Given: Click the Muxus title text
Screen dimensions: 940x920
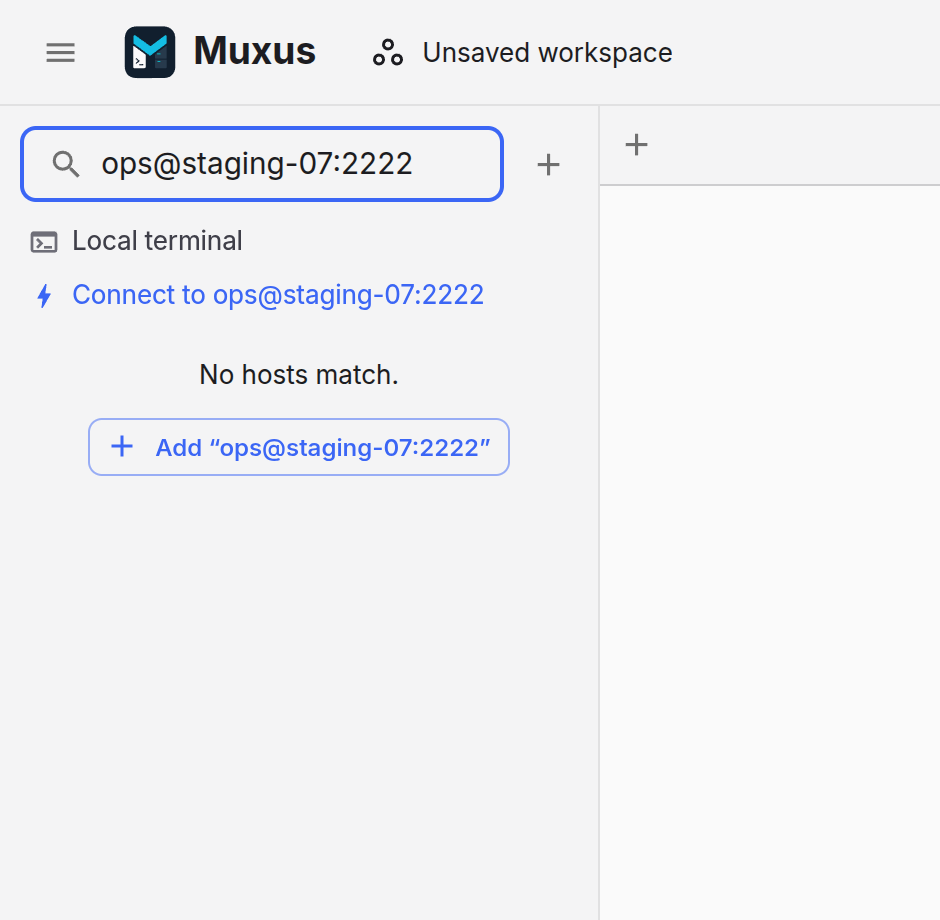Looking at the screenshot, I should 255,52.
